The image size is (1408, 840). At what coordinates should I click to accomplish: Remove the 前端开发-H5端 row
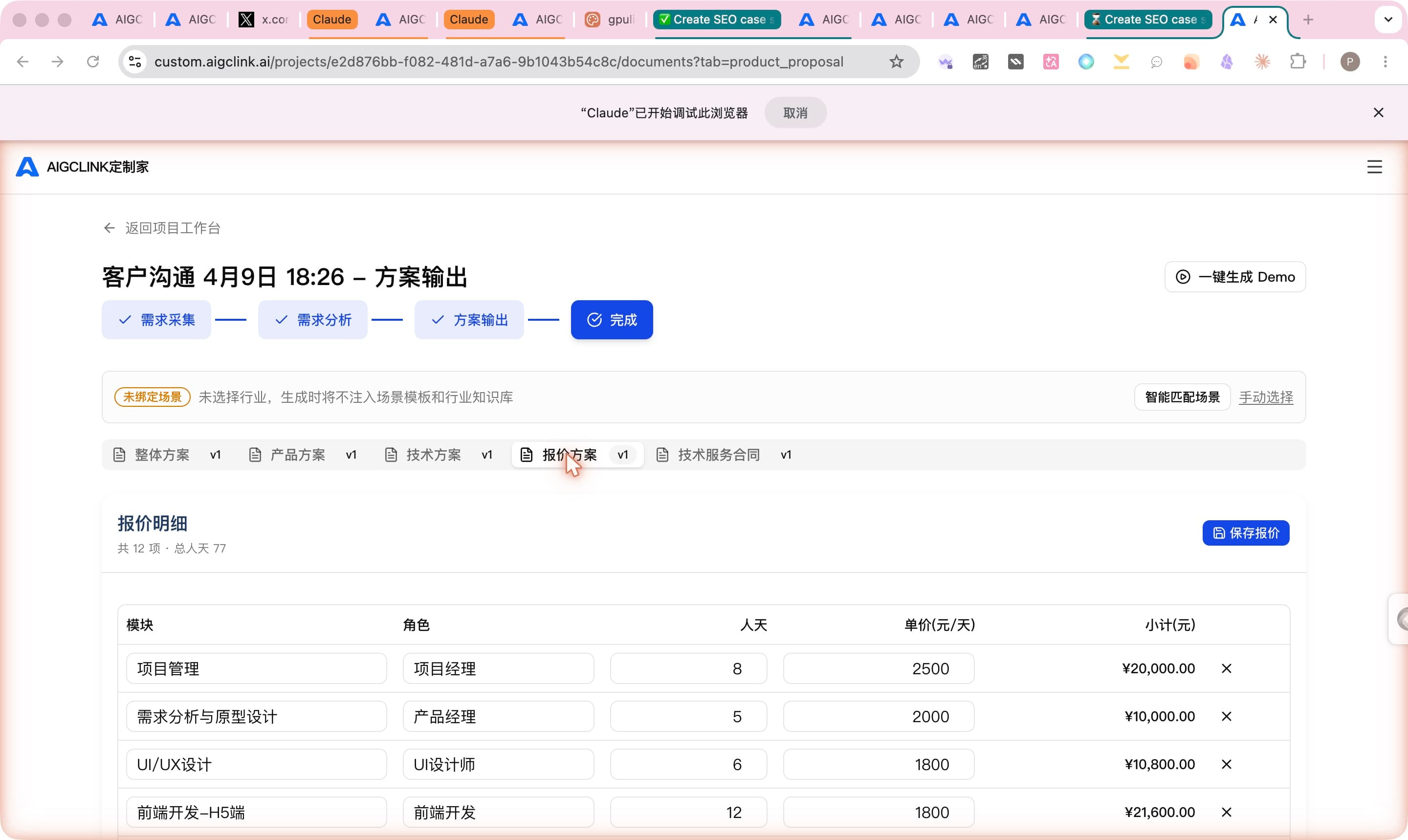1226,812
